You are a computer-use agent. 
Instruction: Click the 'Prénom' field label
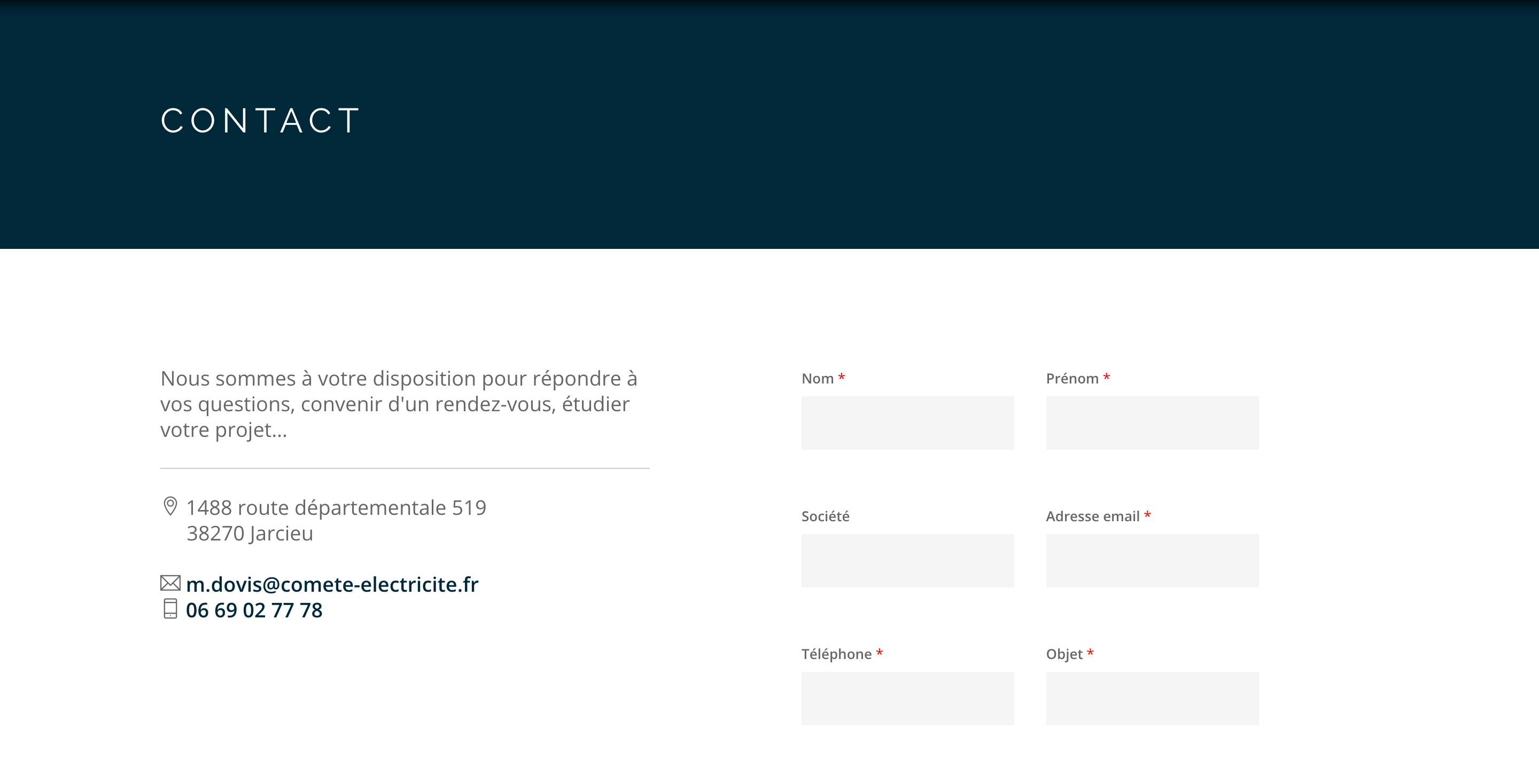pyautogui.click(x=1072, y=379)
